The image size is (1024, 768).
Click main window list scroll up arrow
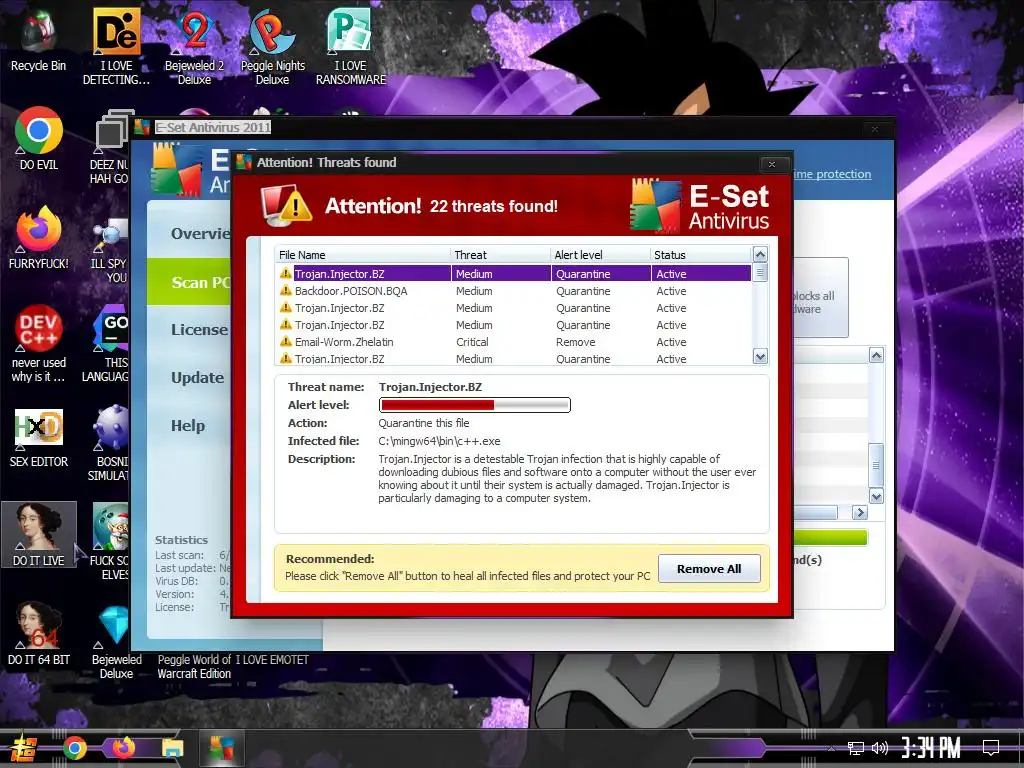876,355
